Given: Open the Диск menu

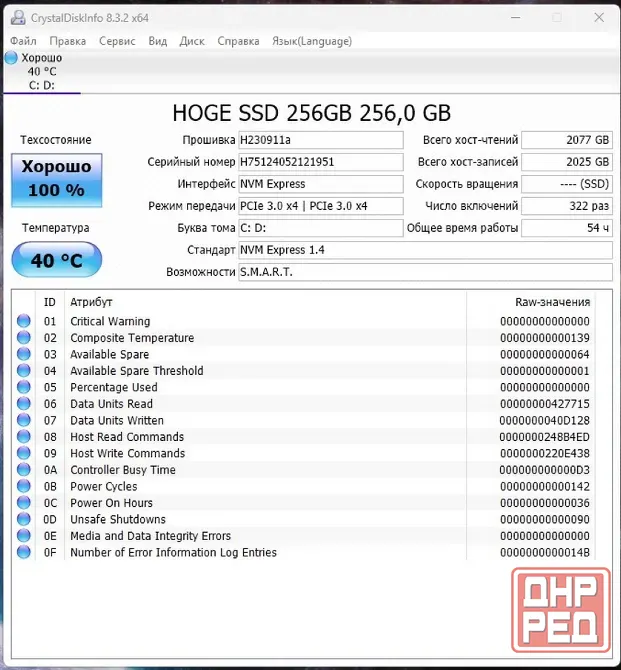Looking at the screenshot, I should tap(192, 41).
